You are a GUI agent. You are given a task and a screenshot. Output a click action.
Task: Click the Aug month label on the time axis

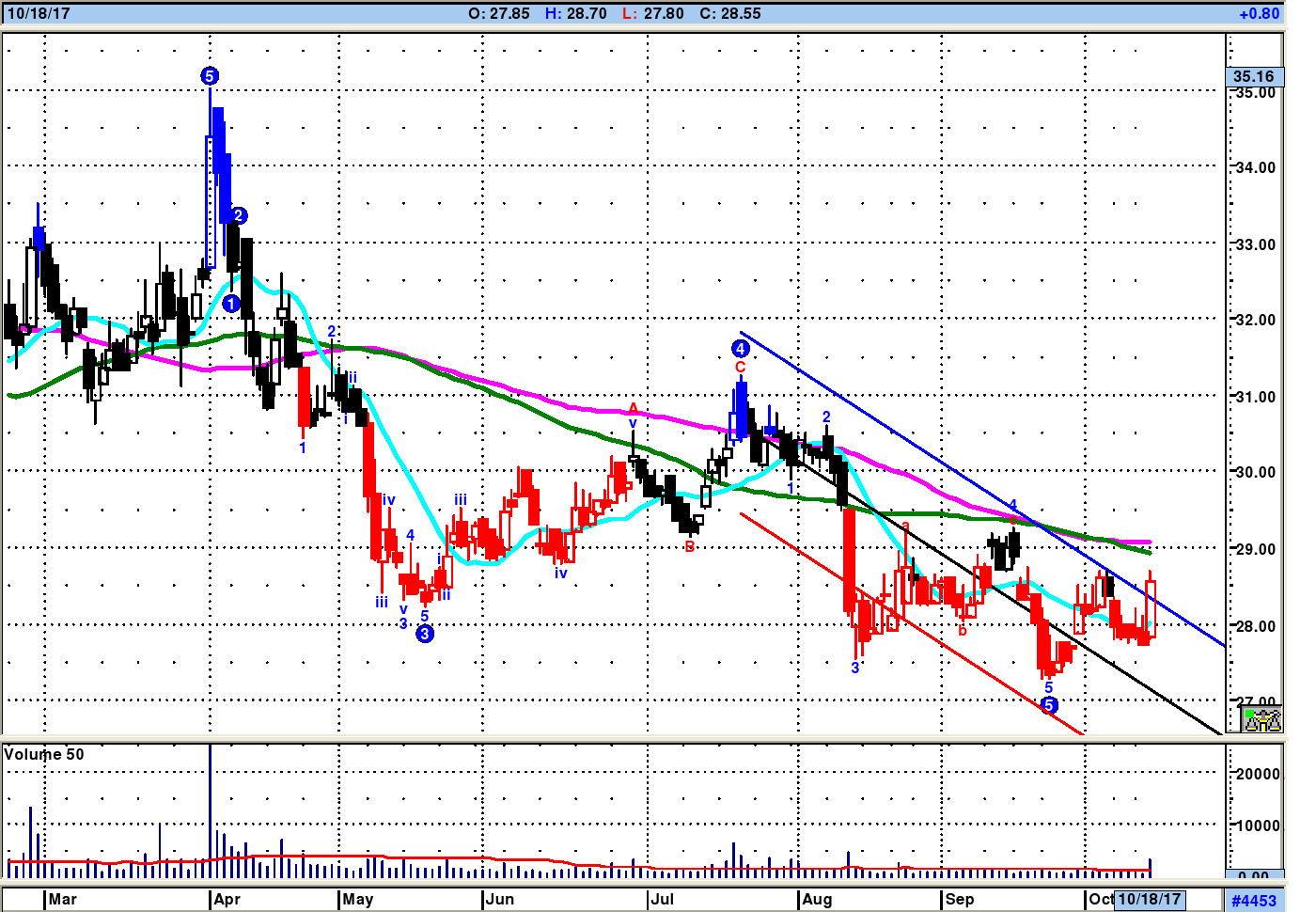[817, 899]
